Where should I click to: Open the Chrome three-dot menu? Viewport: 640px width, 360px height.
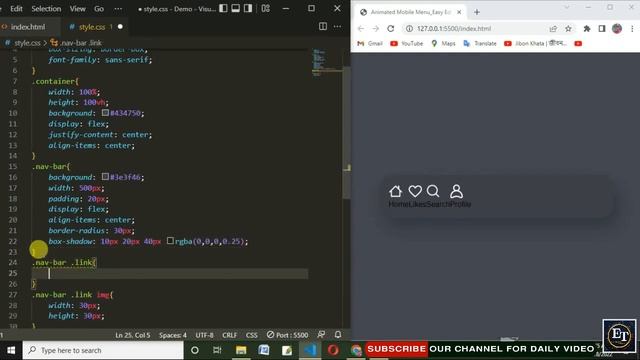(x=632, y=29)
